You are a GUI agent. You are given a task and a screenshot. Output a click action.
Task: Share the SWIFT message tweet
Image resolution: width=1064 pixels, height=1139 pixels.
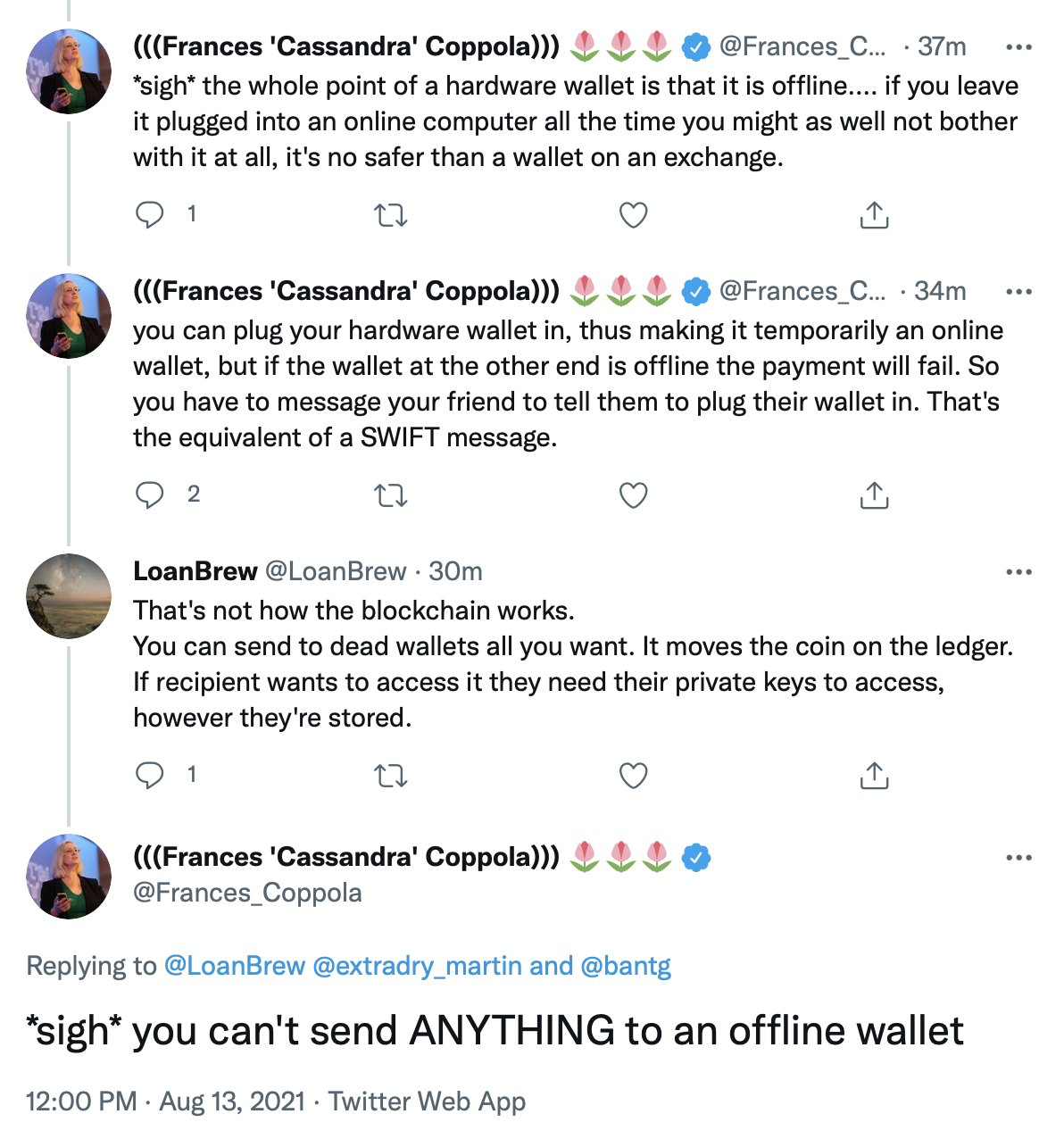click(x=874, y=495)
